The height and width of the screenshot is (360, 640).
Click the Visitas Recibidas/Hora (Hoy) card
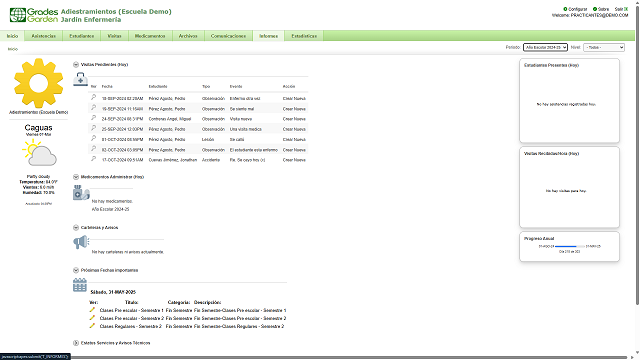click(x=569, y=187)
